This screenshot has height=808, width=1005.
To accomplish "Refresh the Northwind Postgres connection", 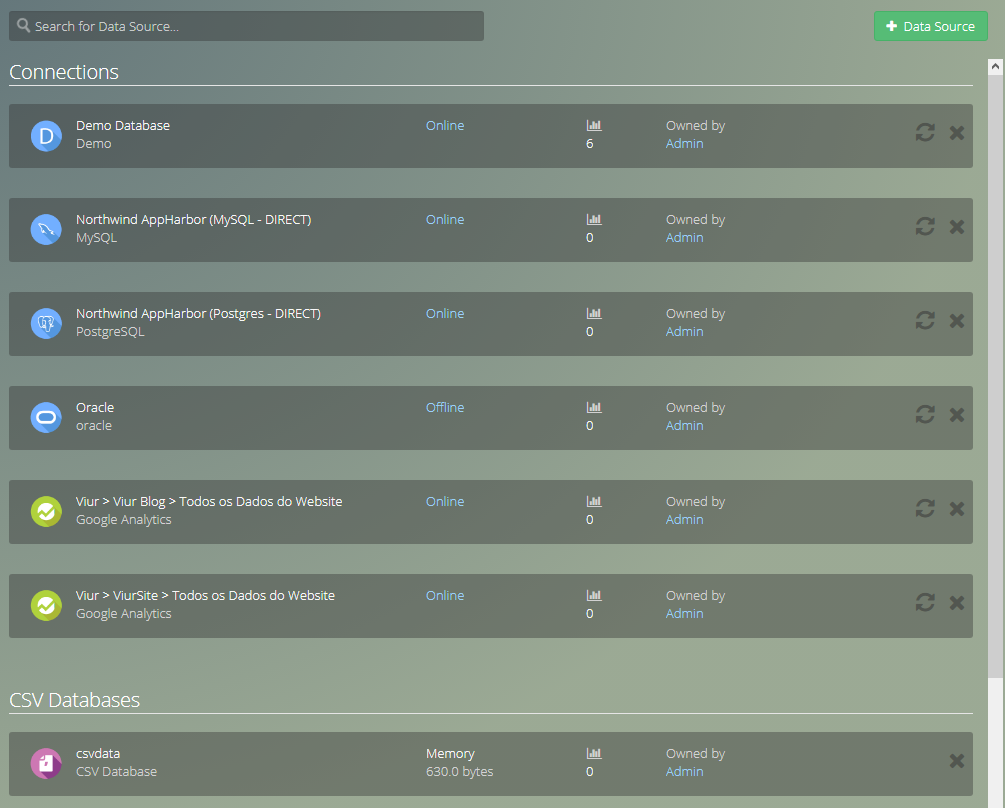I will click(925, 320).
